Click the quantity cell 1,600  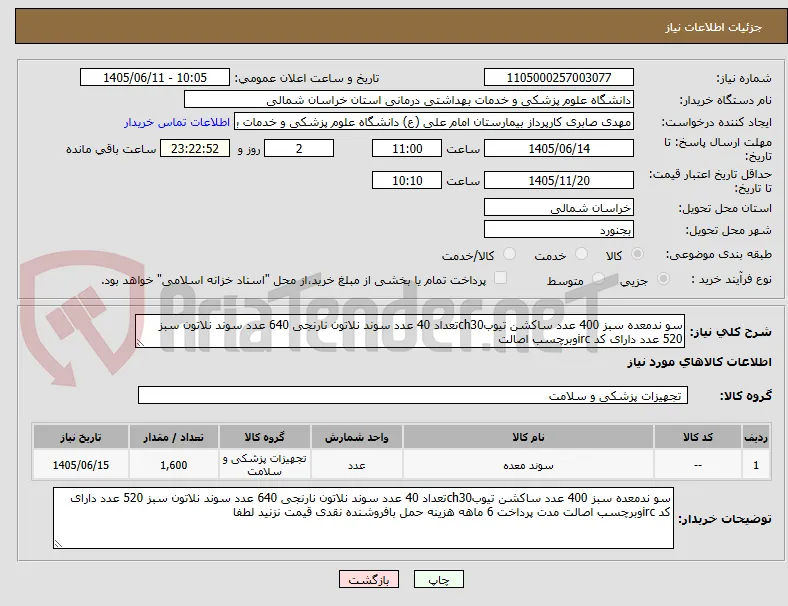(173, 465)
